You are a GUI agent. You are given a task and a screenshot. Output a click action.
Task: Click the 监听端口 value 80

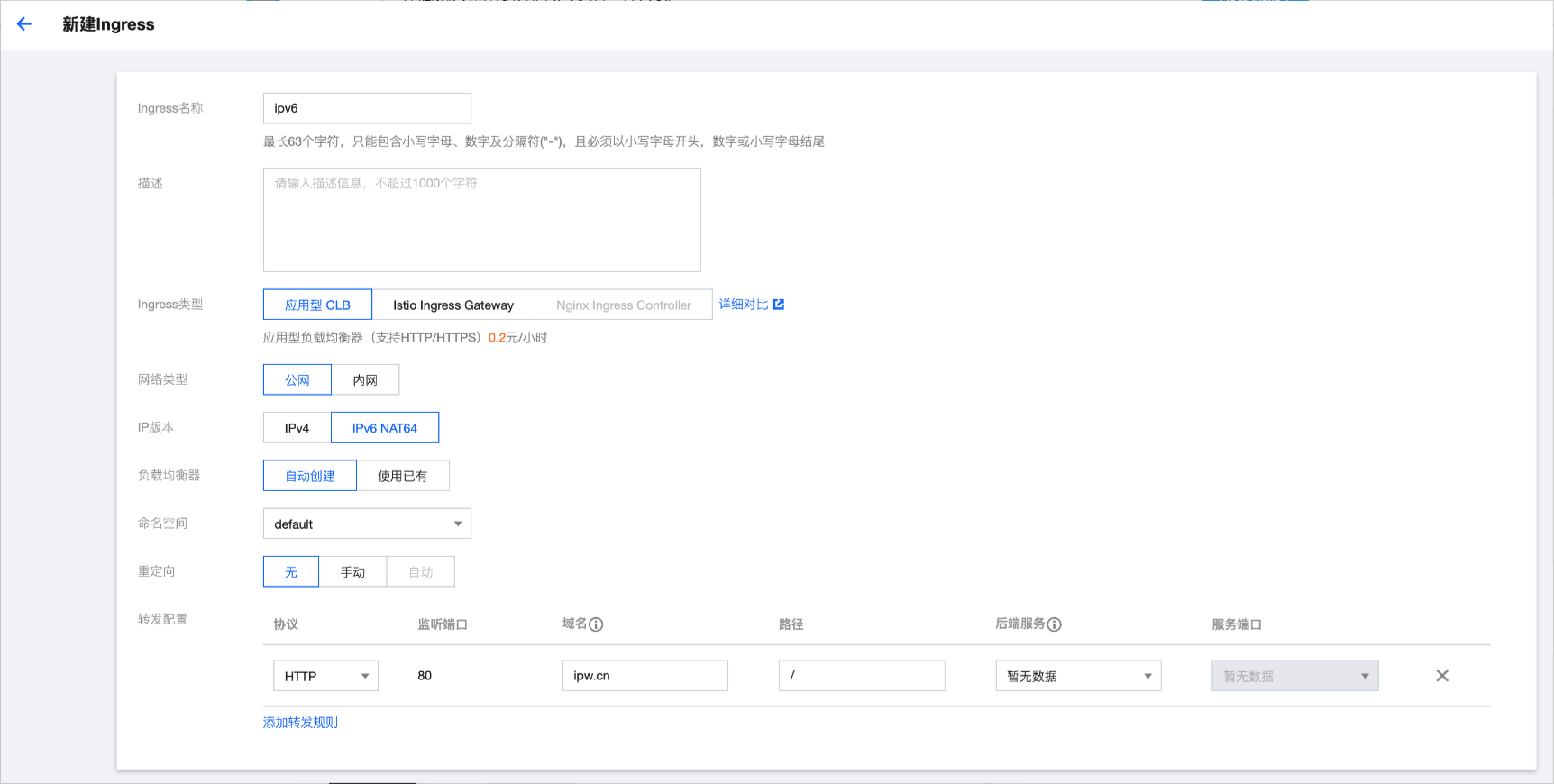pos(425,676)
